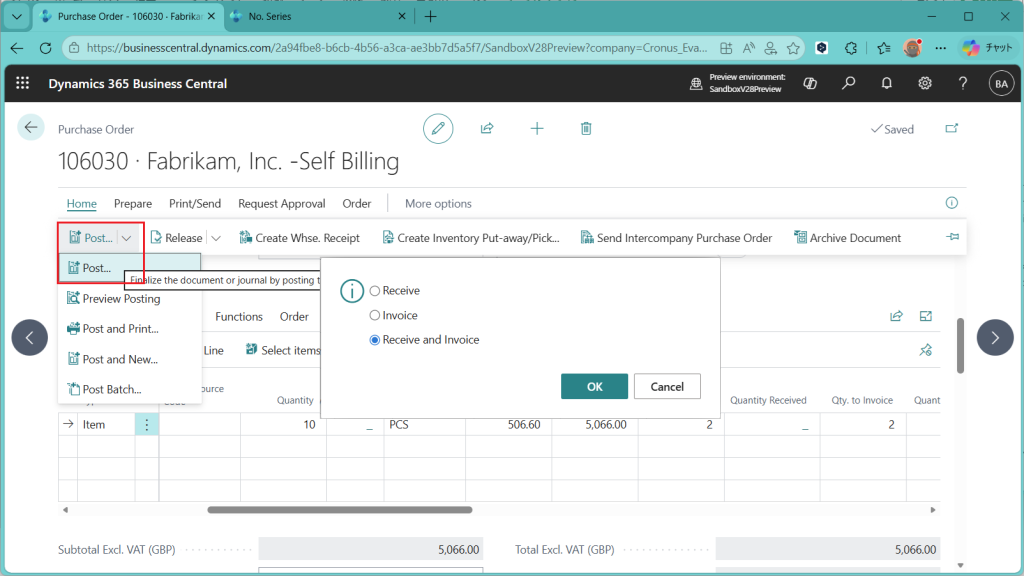Select the Invoice radio option
Screen dimensions: 1024x576
click(375, 316)
